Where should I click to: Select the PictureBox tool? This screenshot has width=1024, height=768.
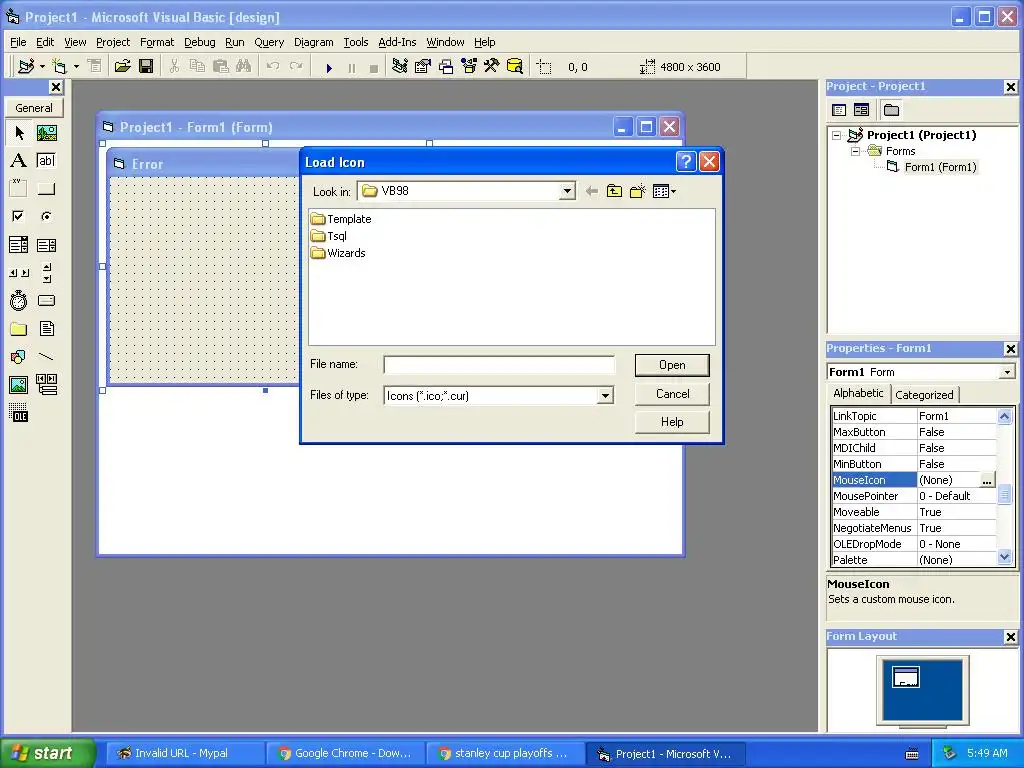(x=46, y=133)
